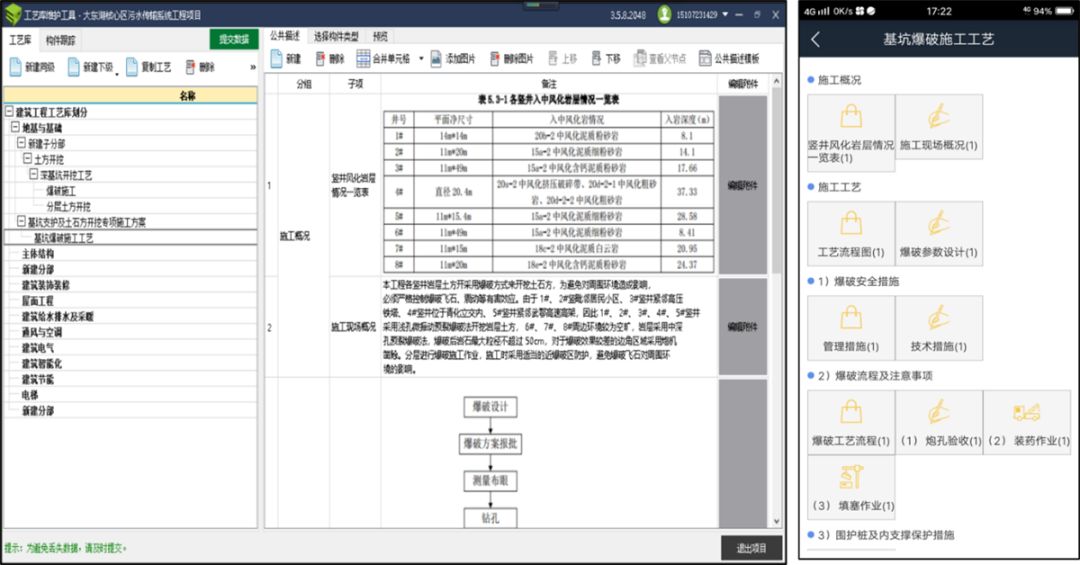Tap the back arrow in the phone header

[816, 39]
